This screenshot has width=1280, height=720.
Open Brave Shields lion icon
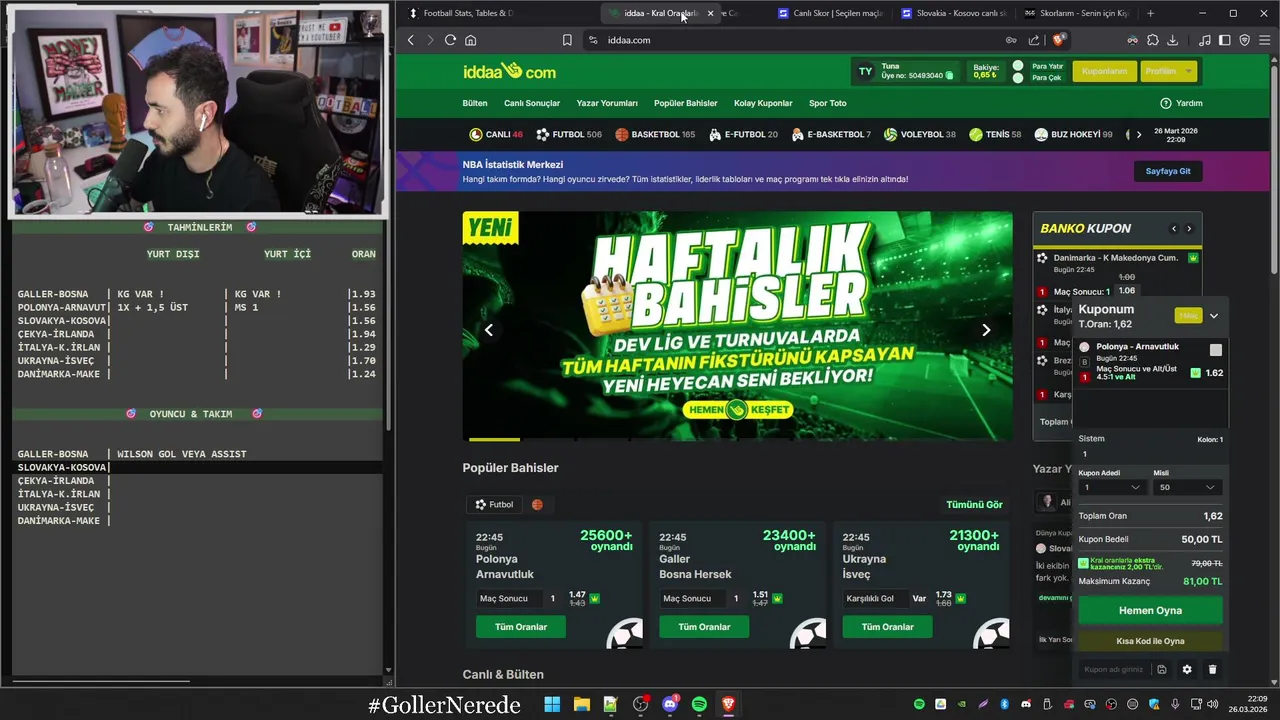click(x=1059, y=40)
